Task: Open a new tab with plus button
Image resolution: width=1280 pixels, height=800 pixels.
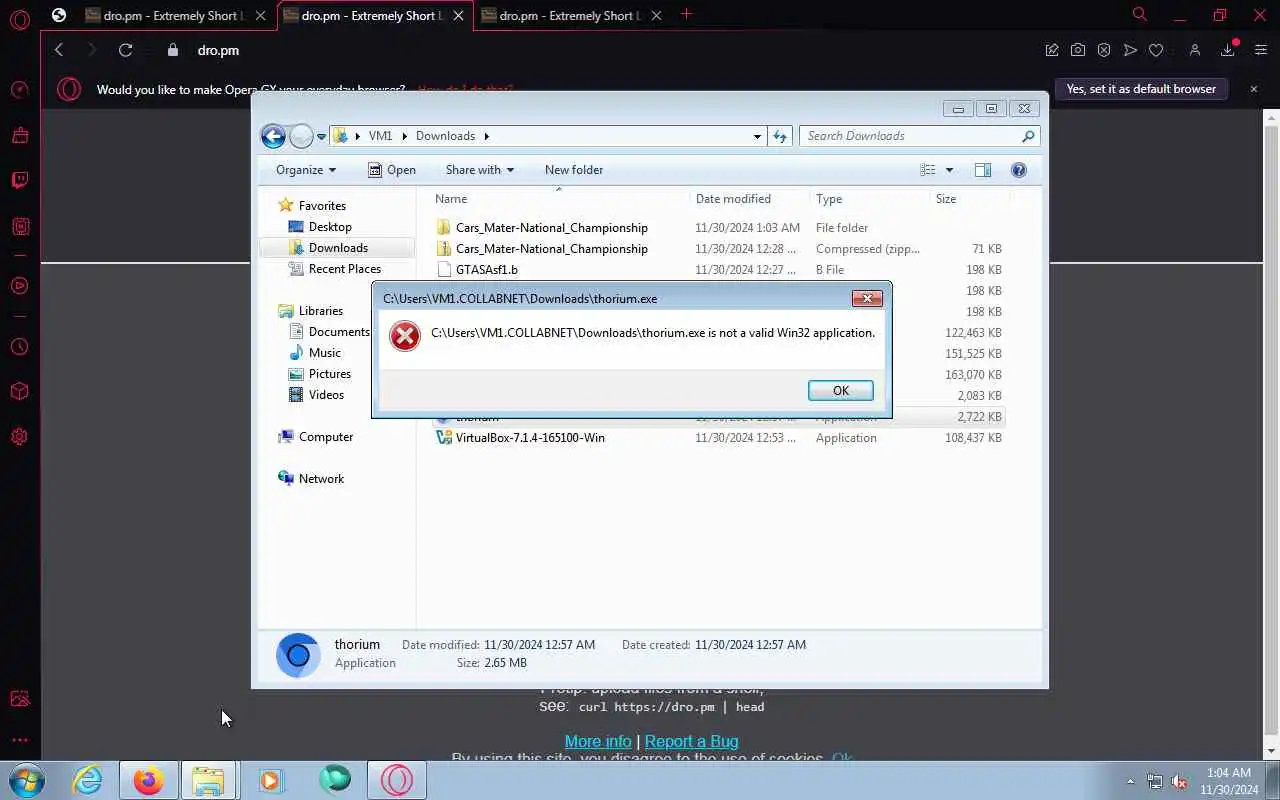Action: 686,14
